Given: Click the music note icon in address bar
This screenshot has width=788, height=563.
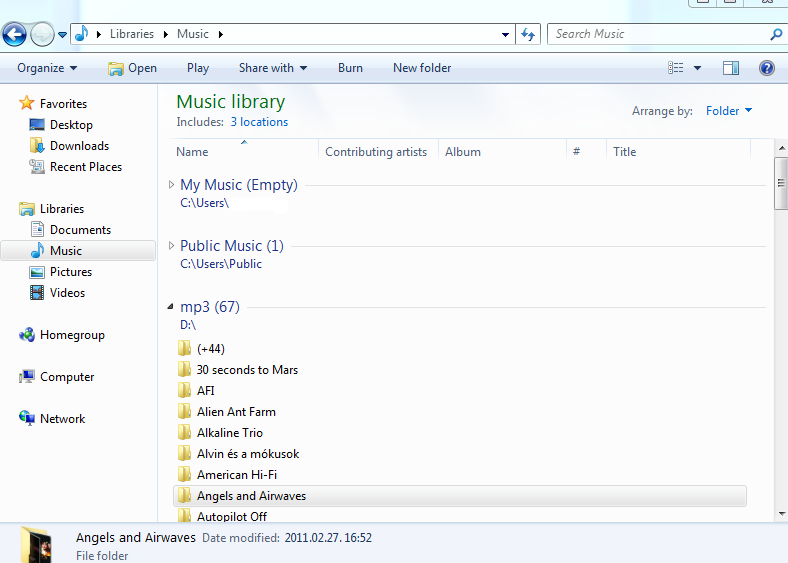Looking at the screenshot, I should [81, 34].
